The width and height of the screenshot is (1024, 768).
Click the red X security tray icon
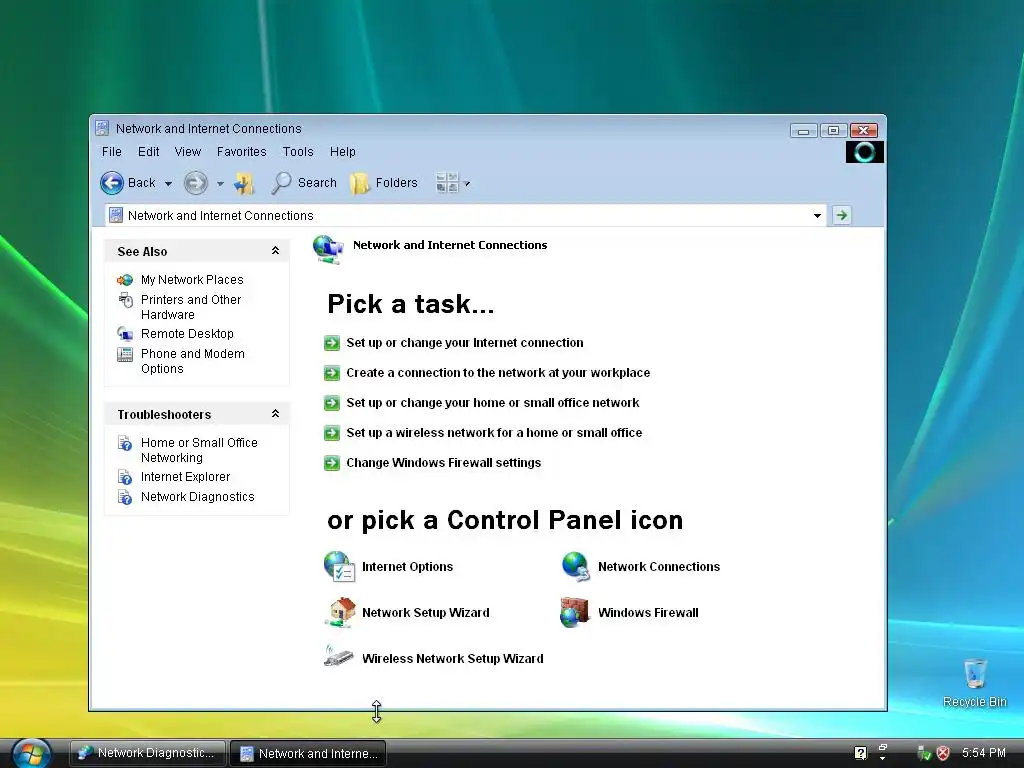pyautogui.click(x=943, y=753)
